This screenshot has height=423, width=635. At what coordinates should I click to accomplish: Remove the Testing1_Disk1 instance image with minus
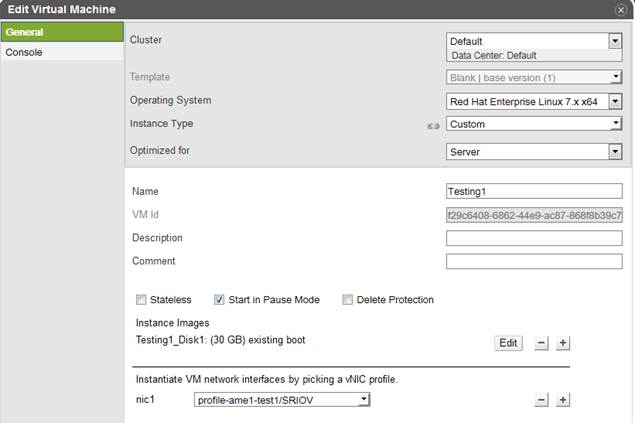click(541, 343)
